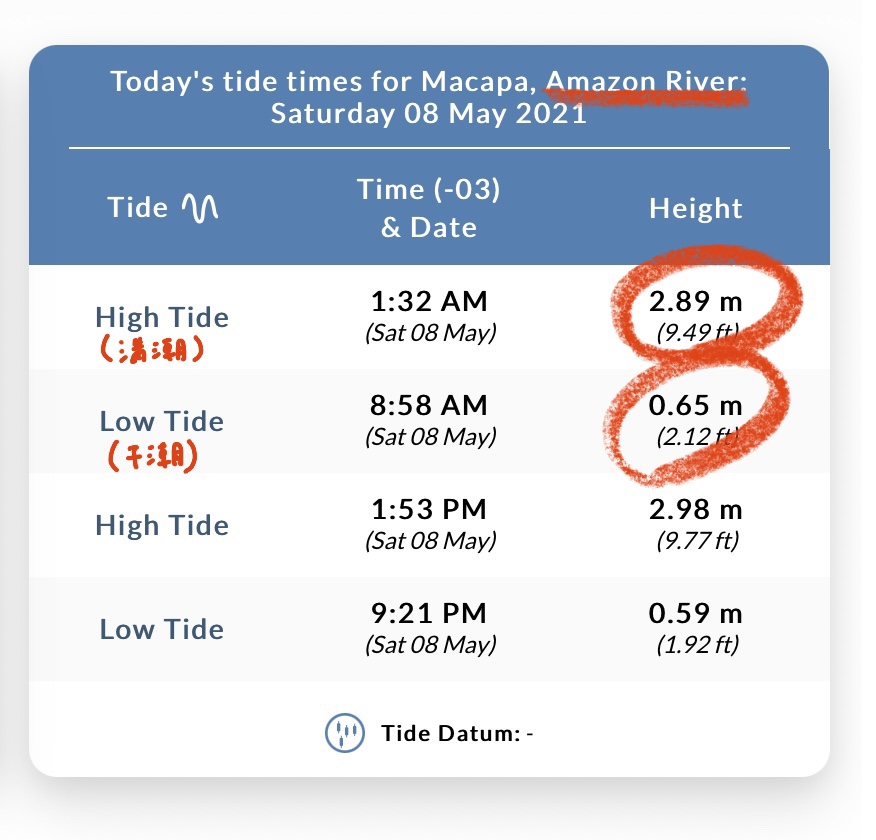Image resolution: width=876 pixels, height=840 pixels.
Task: Click the Tide column header text
Action: coord(138,208)
